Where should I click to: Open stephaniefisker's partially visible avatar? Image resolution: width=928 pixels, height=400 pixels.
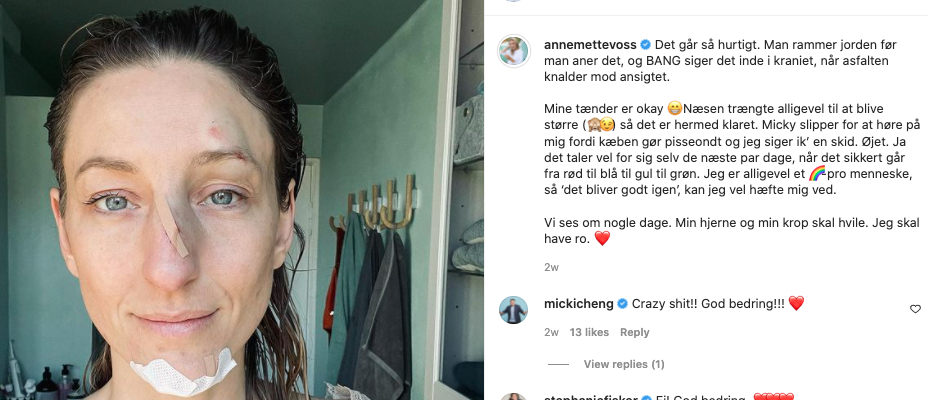(514, 396)
